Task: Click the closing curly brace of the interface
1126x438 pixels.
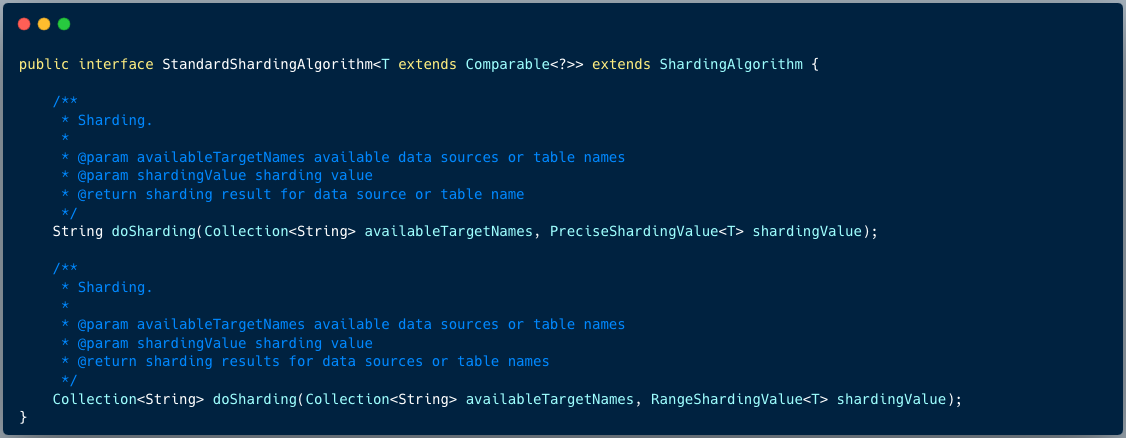Action: 23,416
